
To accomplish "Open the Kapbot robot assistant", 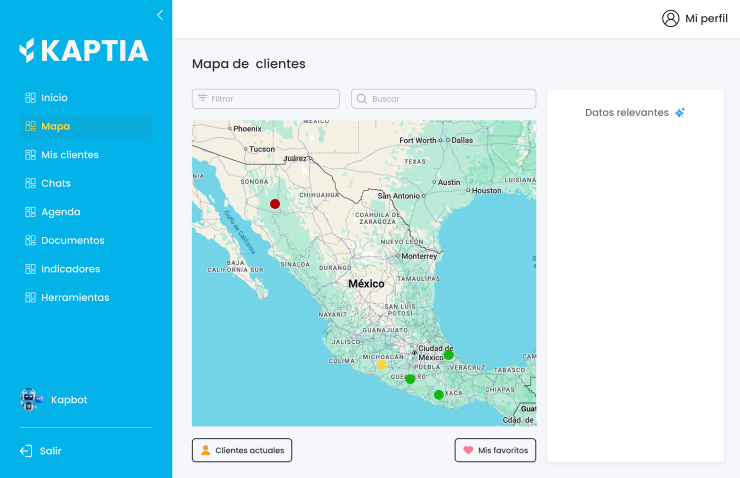I will click(x=31, y=400).
